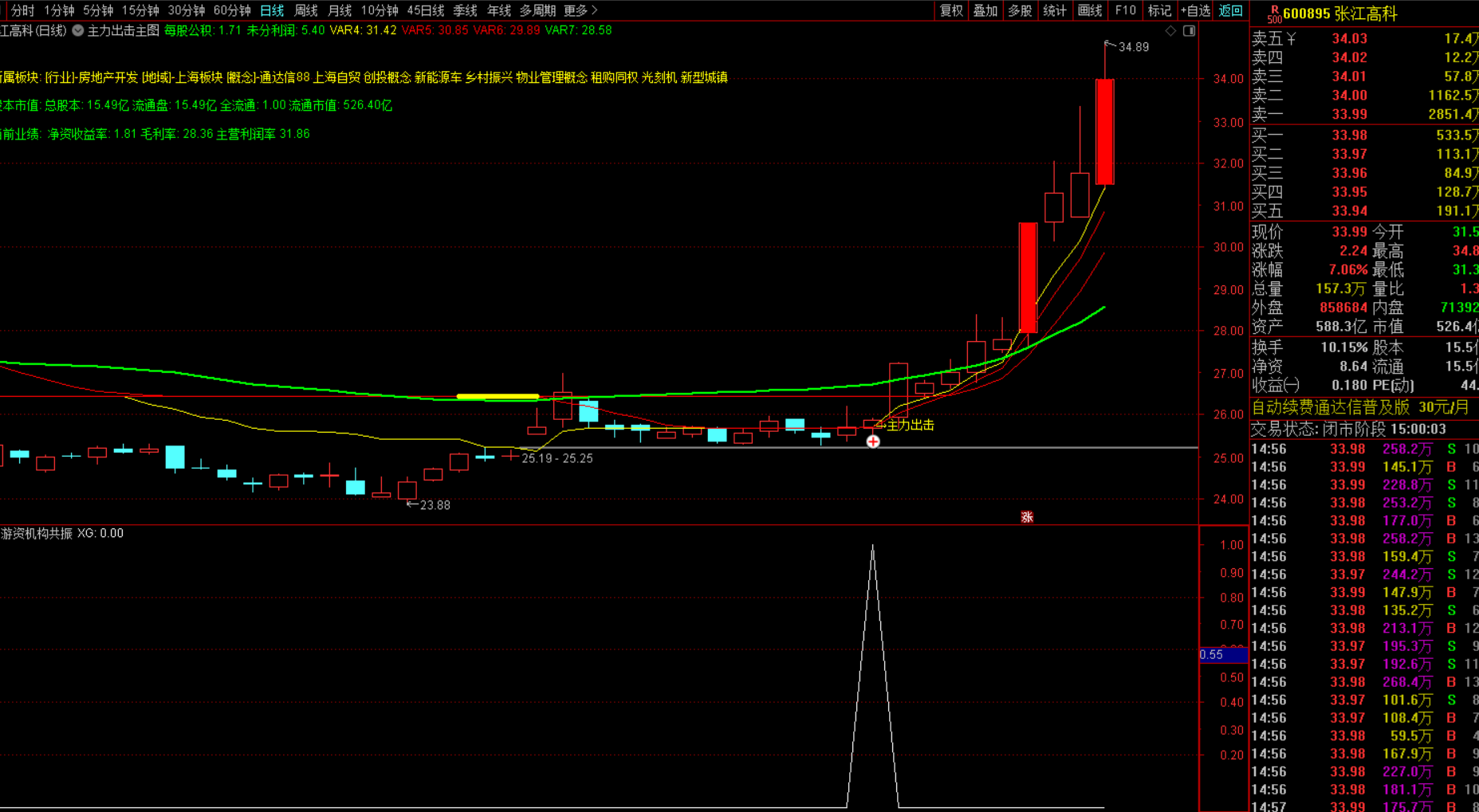The image size is (1479, 812).
Task: Switch to the 周线 weekly chart tab
Action: pyautogui.click(x=306, y=10)
